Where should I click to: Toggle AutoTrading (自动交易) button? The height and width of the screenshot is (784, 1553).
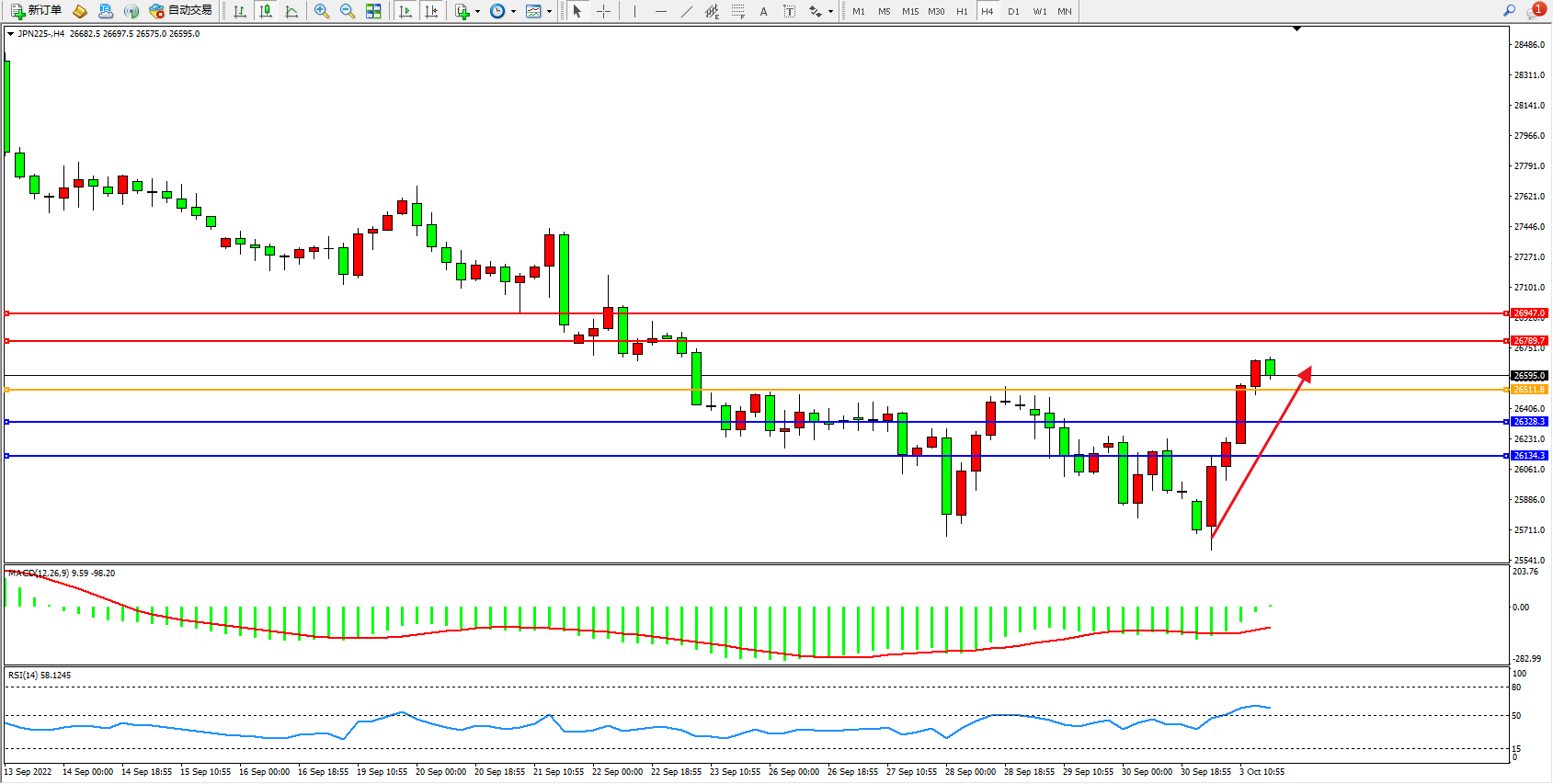(x=181, y=11)
